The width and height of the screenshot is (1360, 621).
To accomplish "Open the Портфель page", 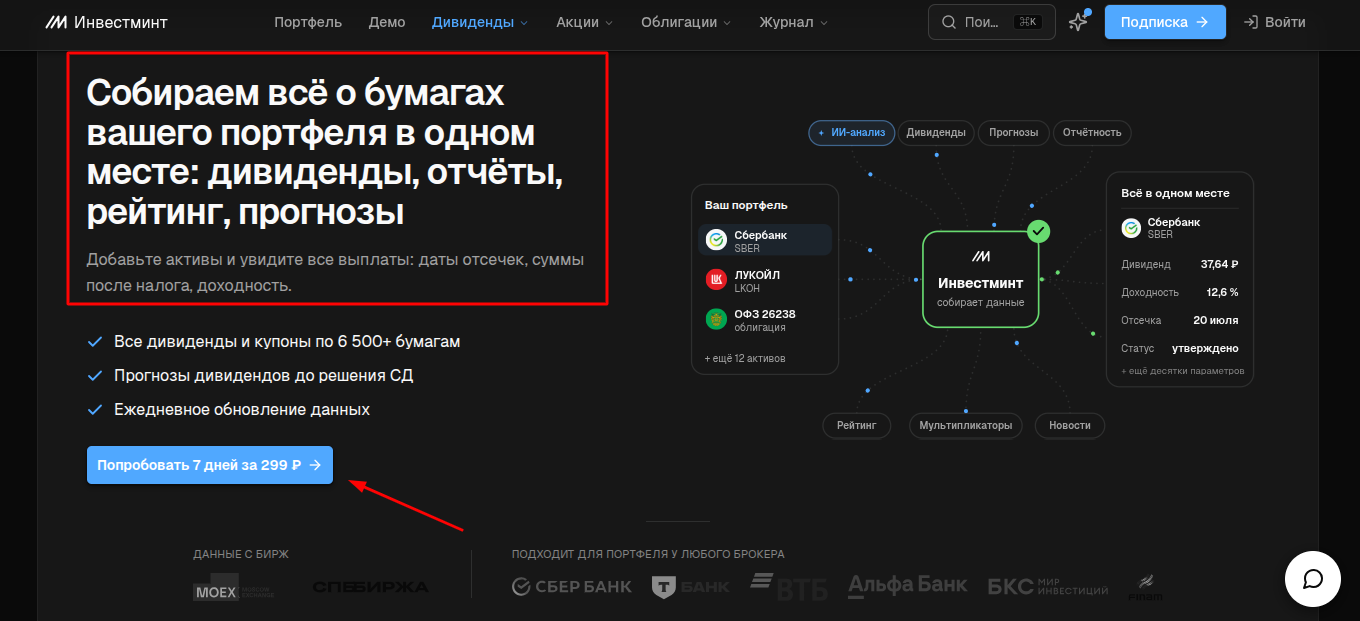I will [308, 22].
